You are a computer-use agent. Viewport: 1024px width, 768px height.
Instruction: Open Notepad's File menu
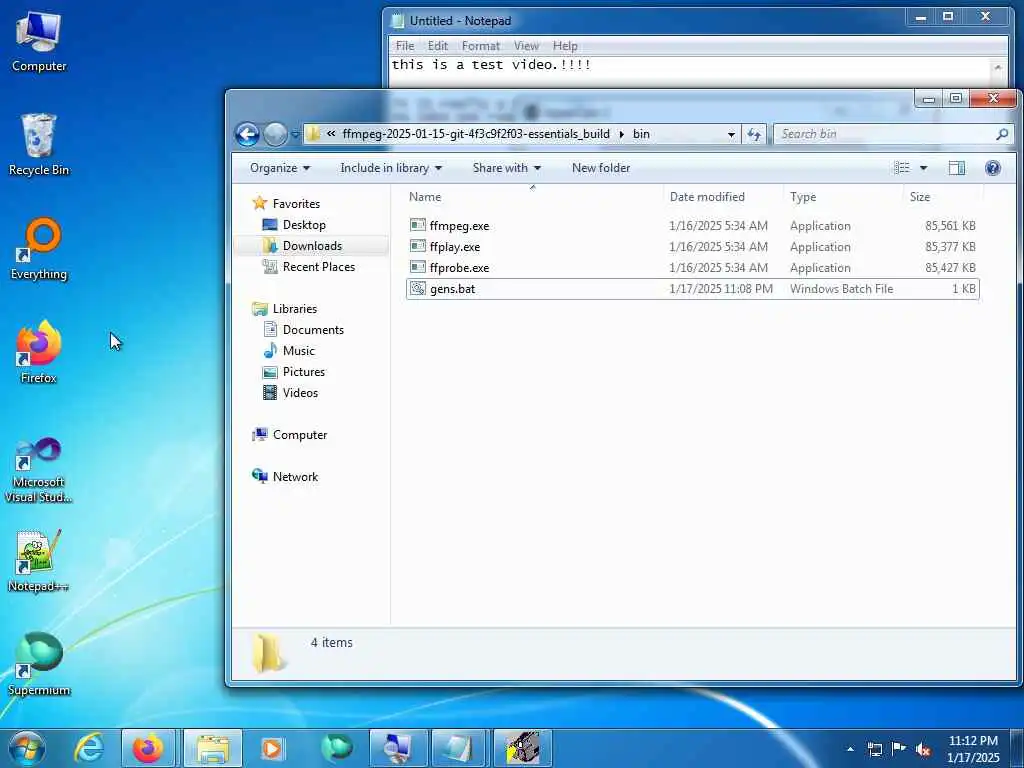(405, 46)
